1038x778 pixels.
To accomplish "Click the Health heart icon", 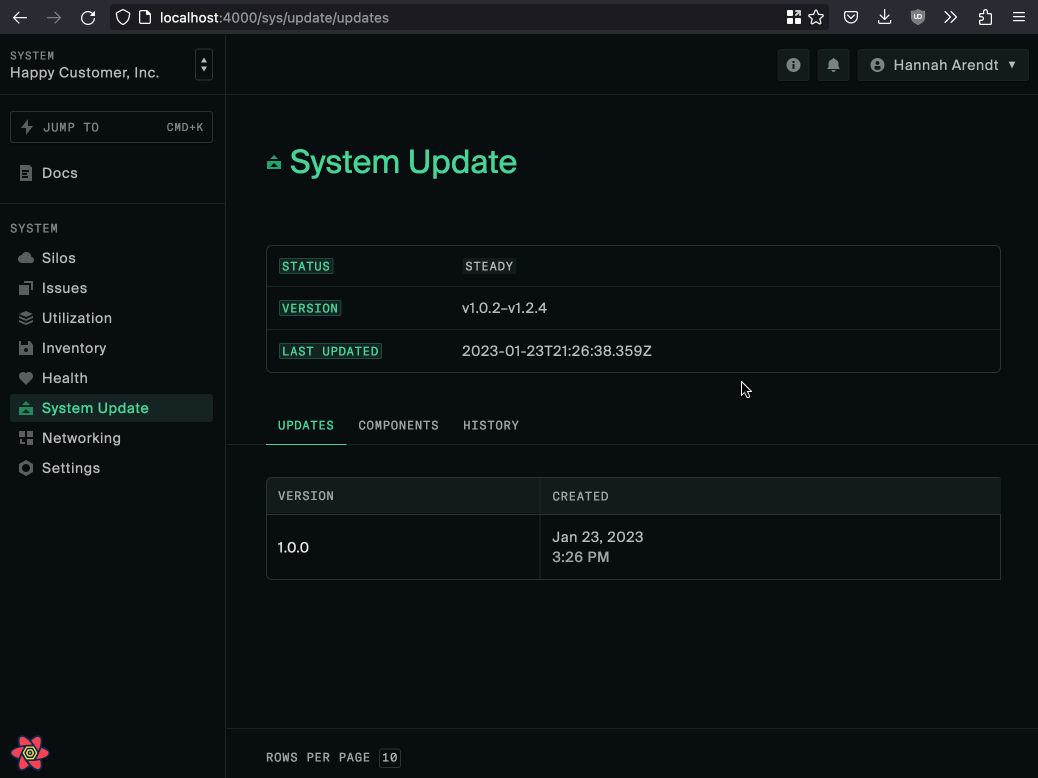I will [x=26, y=378].
